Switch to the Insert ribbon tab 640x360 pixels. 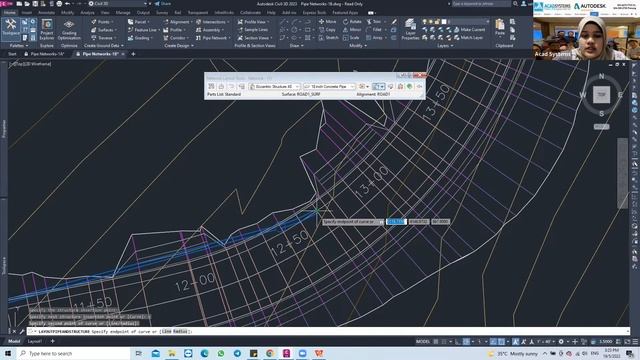point(27,13)
